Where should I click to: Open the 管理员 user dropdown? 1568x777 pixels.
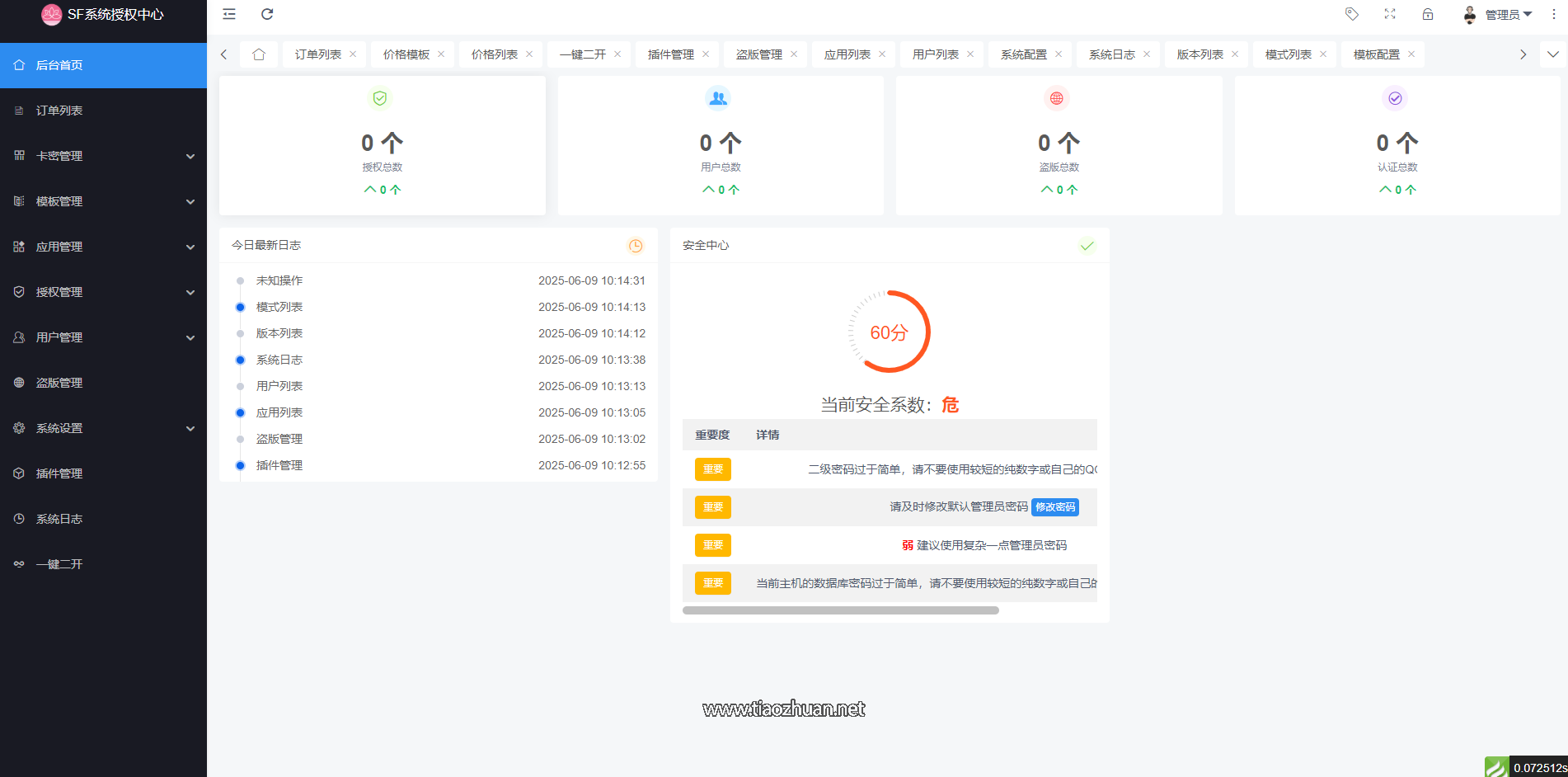pyautogui.click(x=1499, y=15)
